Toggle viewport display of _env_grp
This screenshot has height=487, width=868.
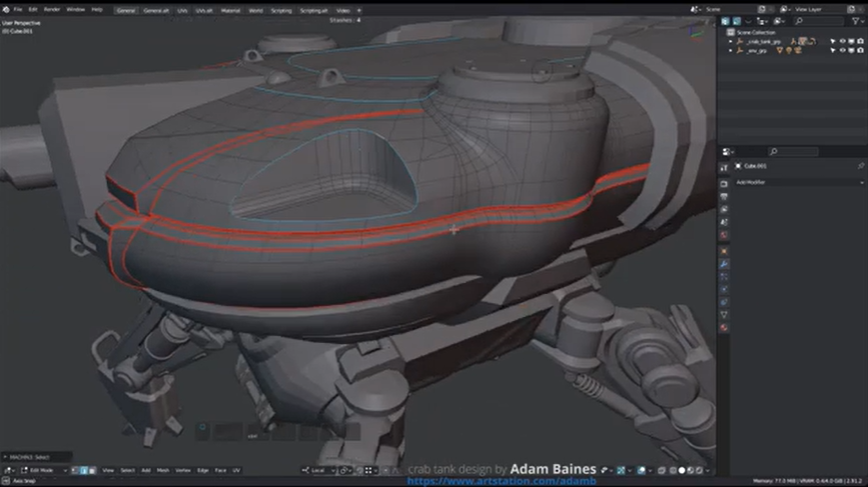click(851, 50)
